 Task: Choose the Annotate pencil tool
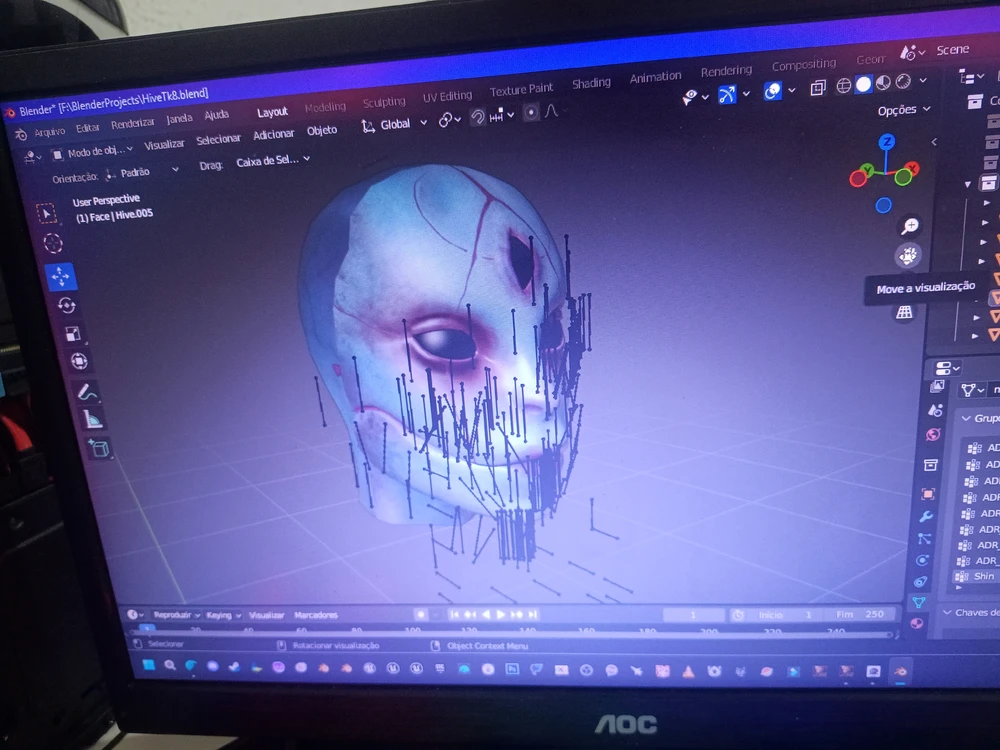[x=87, y=391]
